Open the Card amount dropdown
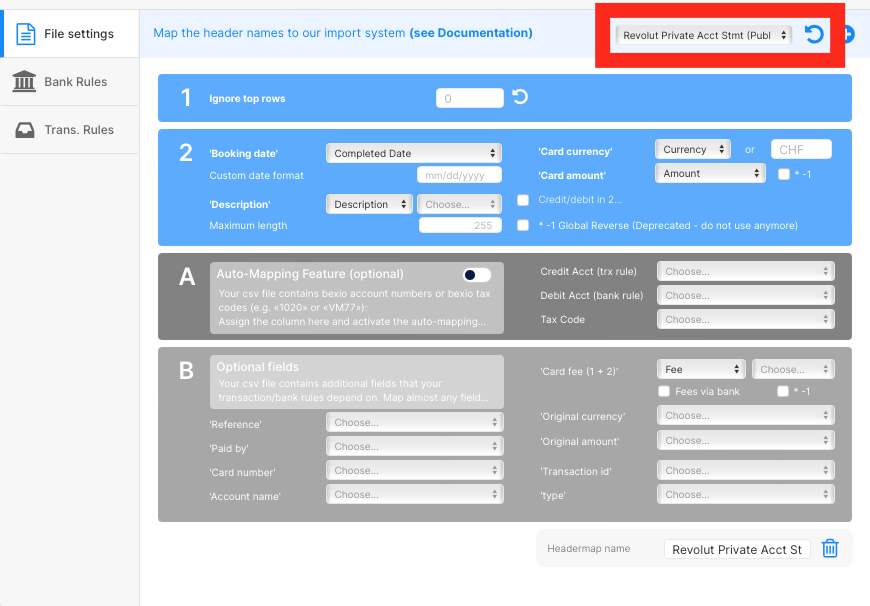The image size is (870, 606). click(710, 173)
